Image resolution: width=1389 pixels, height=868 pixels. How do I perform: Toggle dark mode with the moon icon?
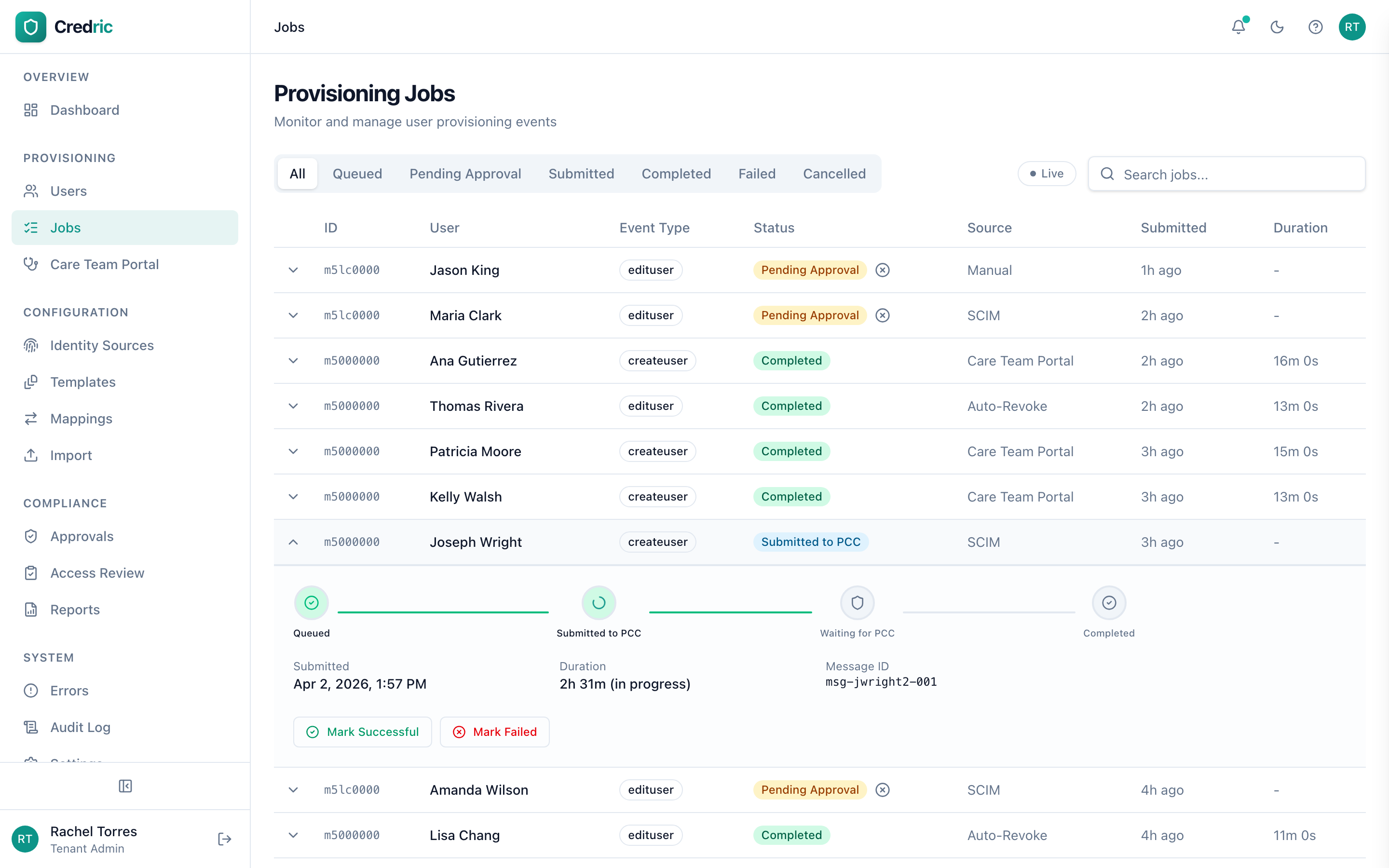coord(1277,27)
